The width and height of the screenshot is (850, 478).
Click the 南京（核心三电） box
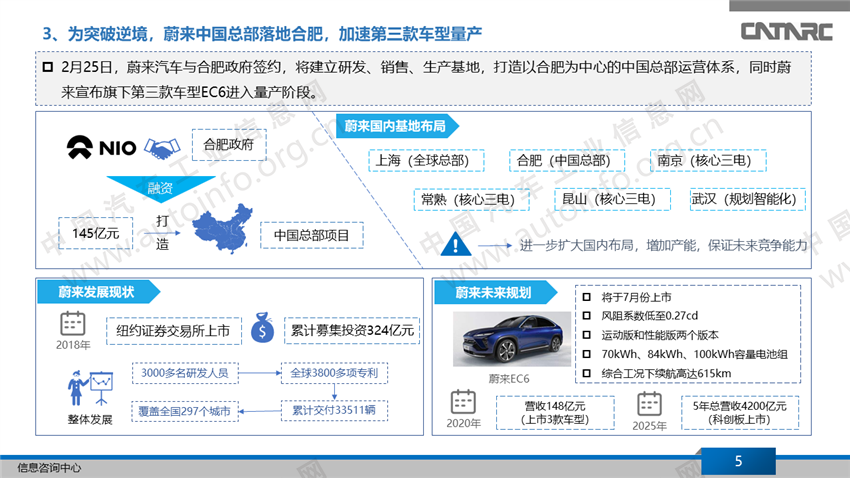click(708, 160)
